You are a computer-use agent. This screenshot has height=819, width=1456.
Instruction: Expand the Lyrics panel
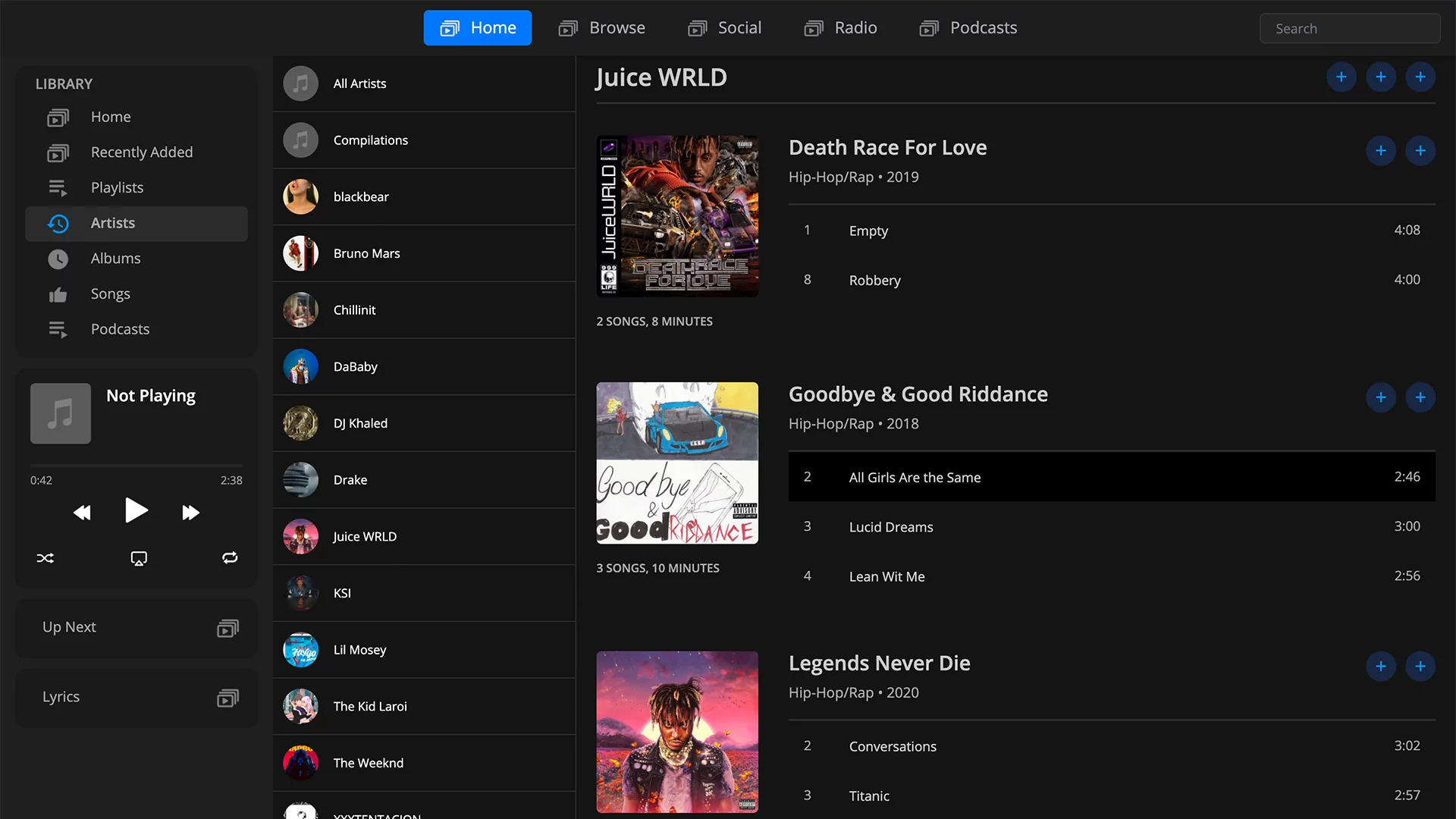[136, 698]
